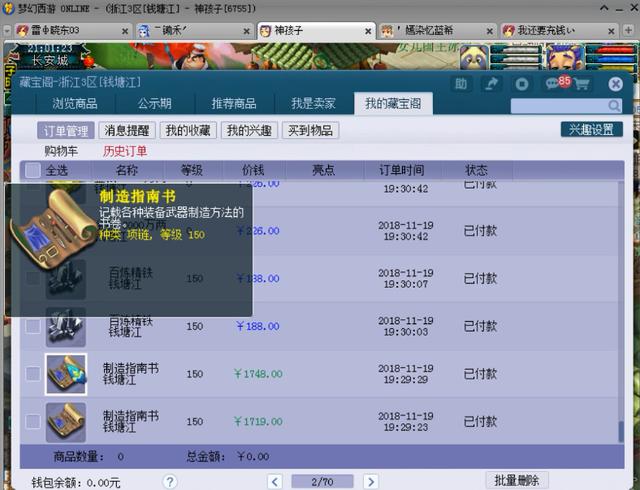Image resolution: width=640 pixels, height=490 pixels.
Task: Click the 兴趣设置 button
Action: point(592,129)
